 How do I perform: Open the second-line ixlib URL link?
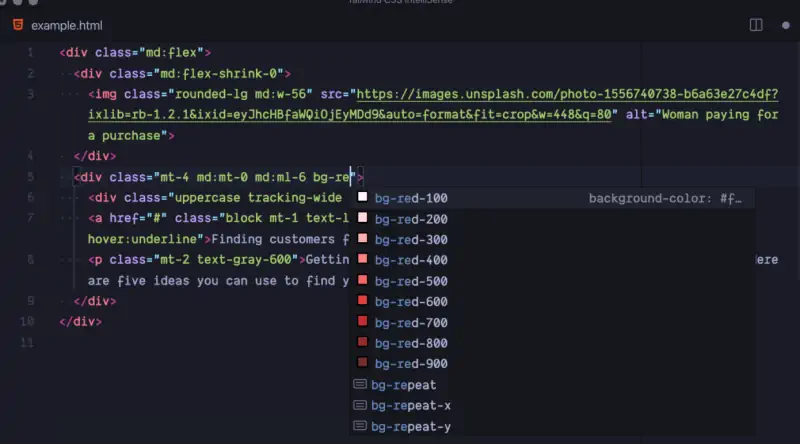pyautogui.click(x=349, y=115)
